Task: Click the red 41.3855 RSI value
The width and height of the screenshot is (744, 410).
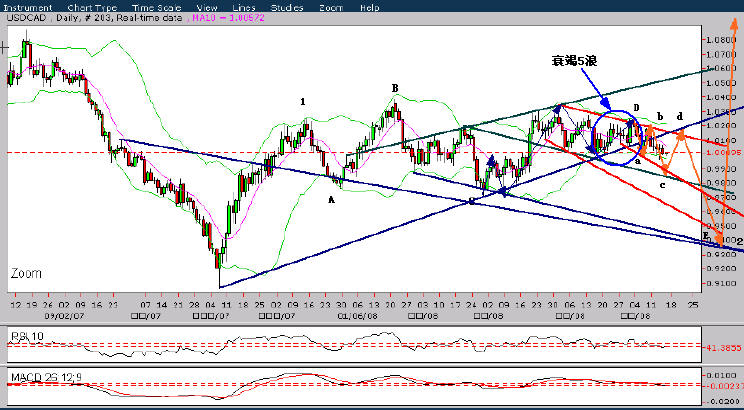Action: 724,348
